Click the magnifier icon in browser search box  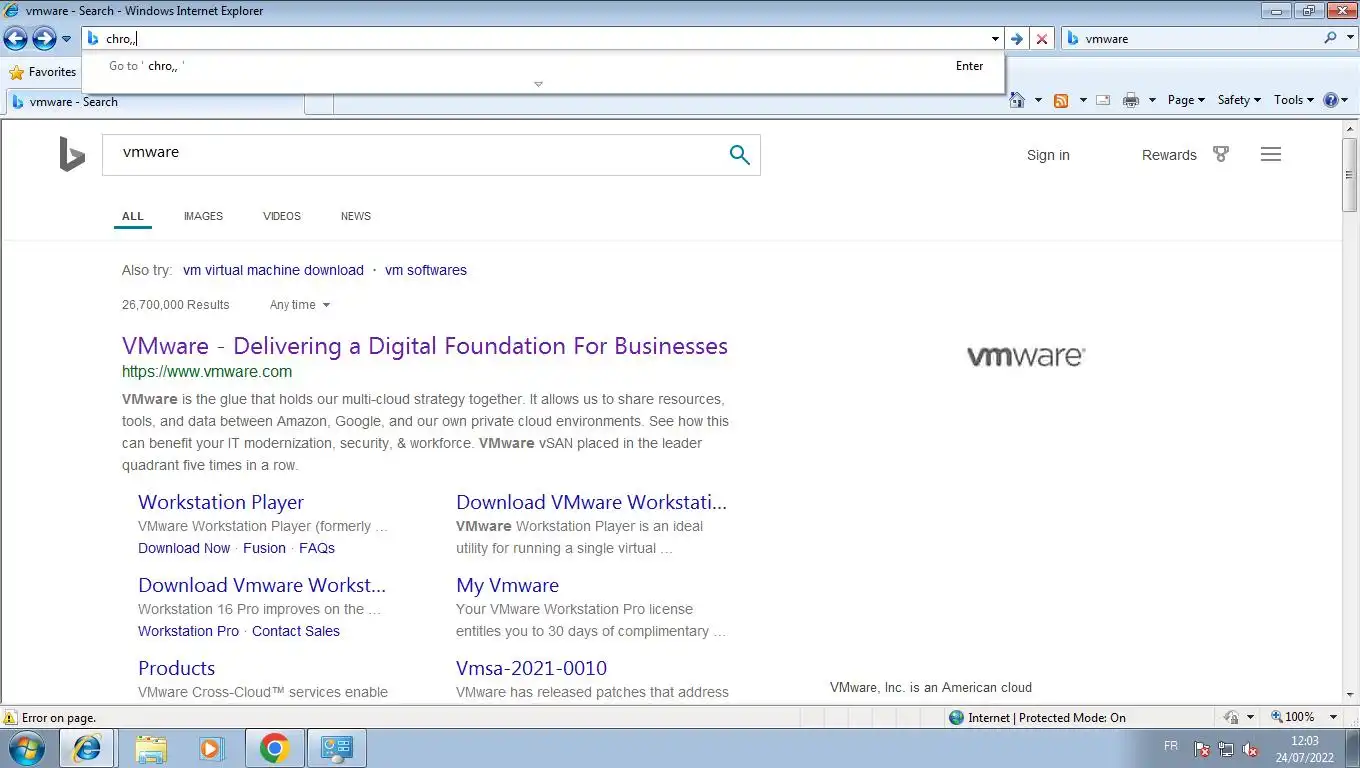(x=1330, y=38)
